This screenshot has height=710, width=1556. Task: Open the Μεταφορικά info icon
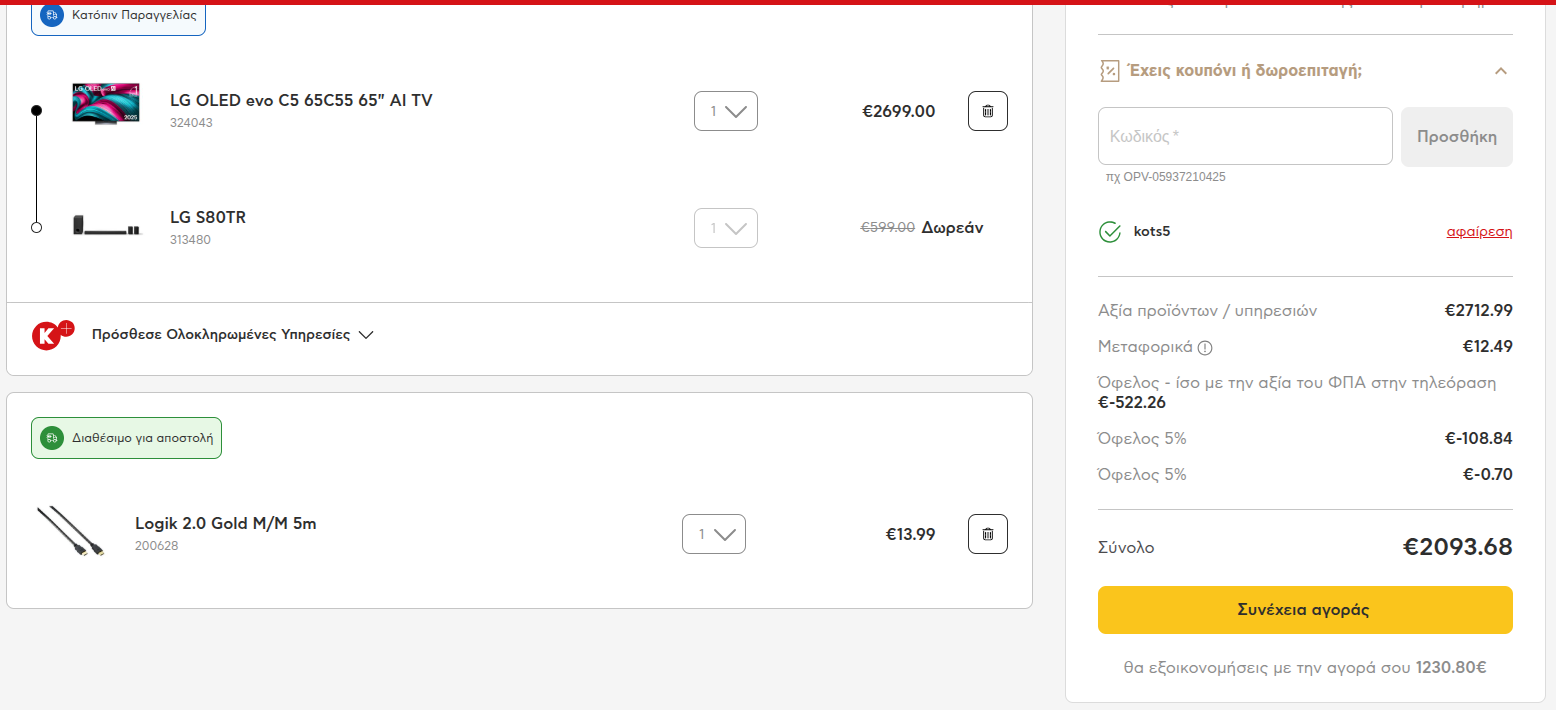point(1205,348)
